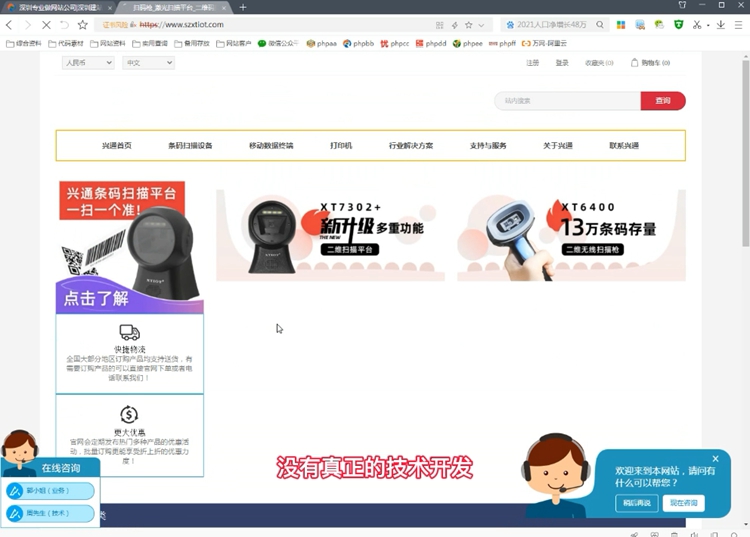Image resolution: width=750 pixels, height=537 pixels.
Task: Click the green shield security icon
Action: 678,25
